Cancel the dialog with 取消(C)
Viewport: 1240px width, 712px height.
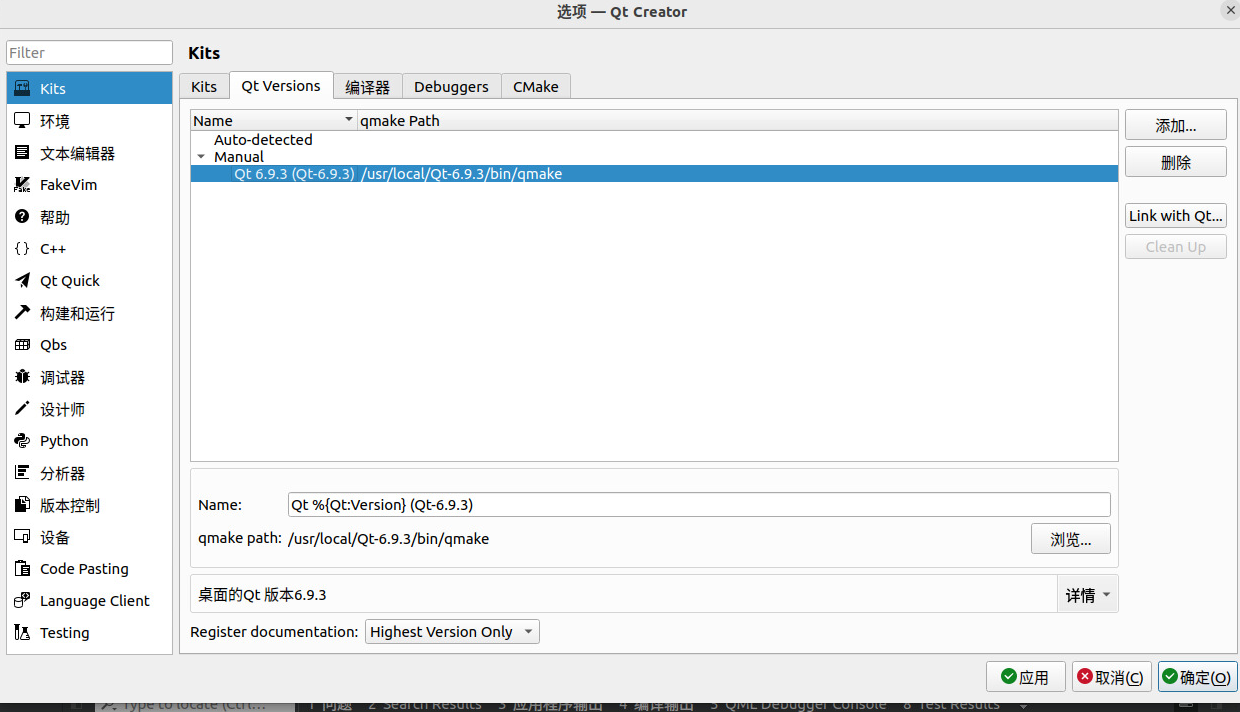[1112, 677]
